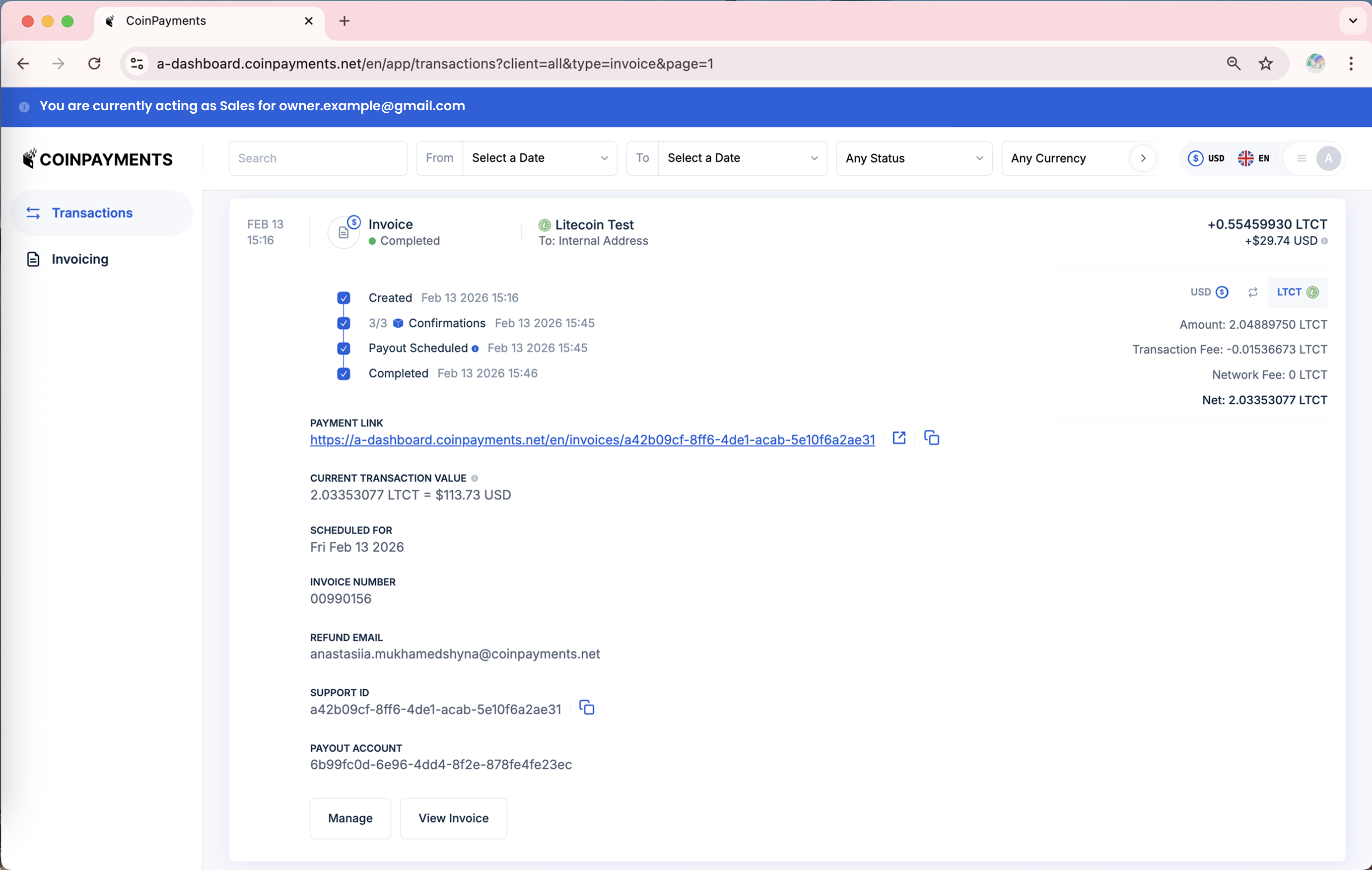This screenshot has width=1372, height=870.
Task: Open payment link in new tab icon
Action: 899,438
